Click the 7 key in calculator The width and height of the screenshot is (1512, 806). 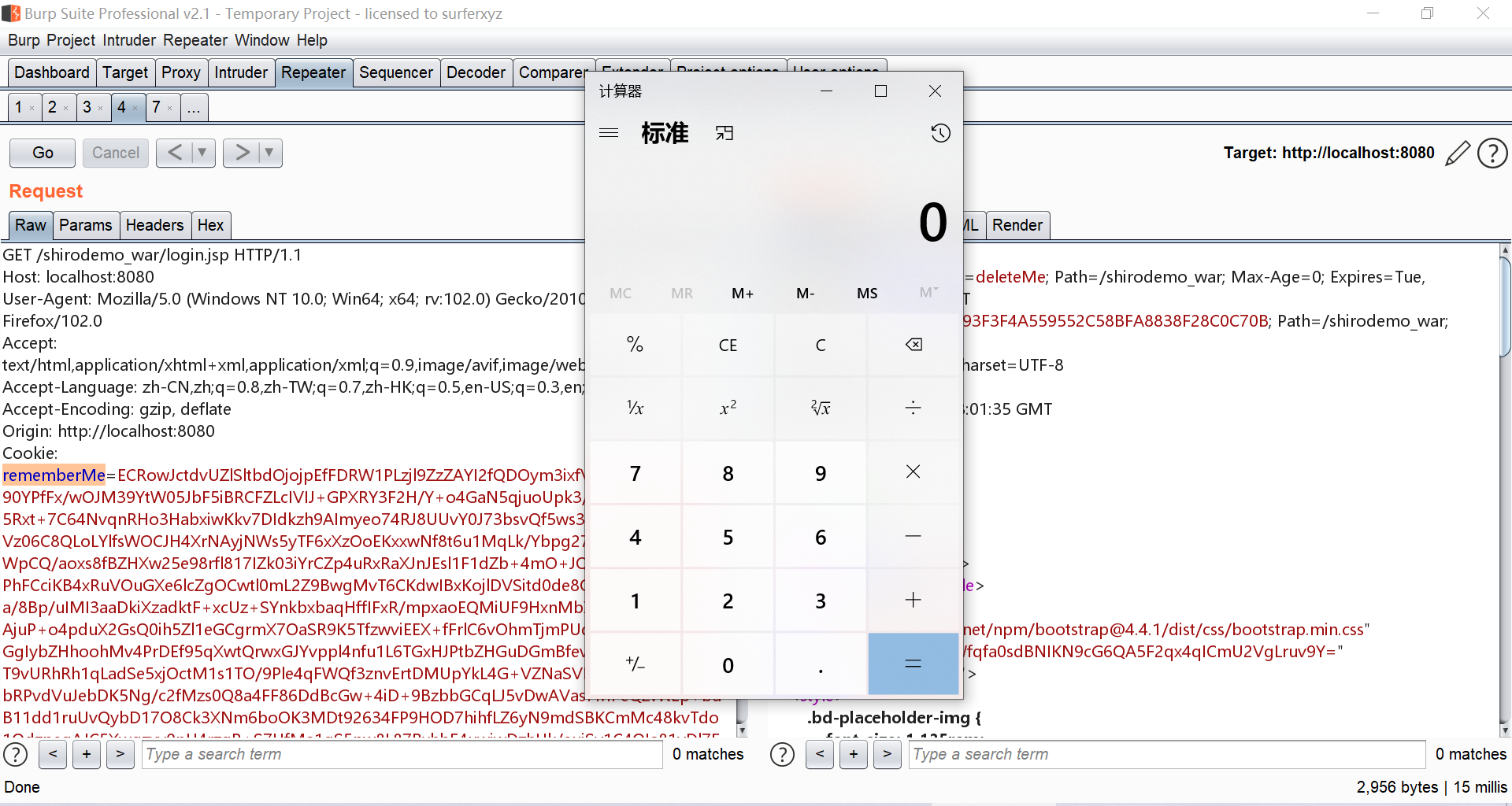point(635,472)
